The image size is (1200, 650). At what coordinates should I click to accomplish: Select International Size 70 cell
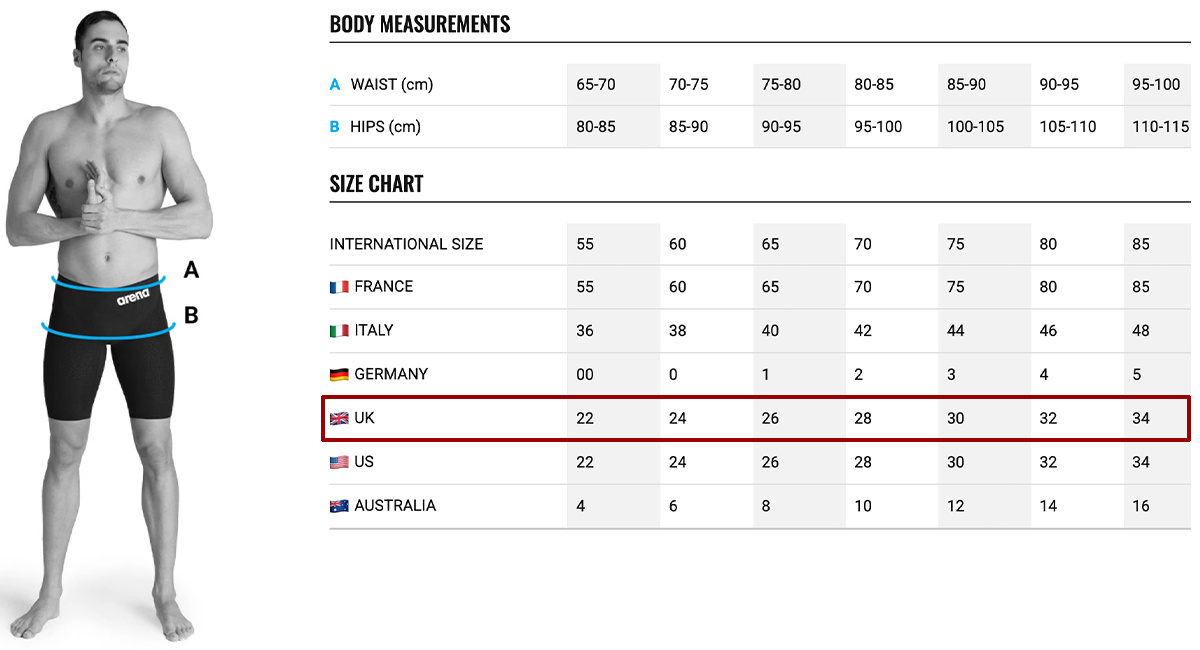point(892,244)
